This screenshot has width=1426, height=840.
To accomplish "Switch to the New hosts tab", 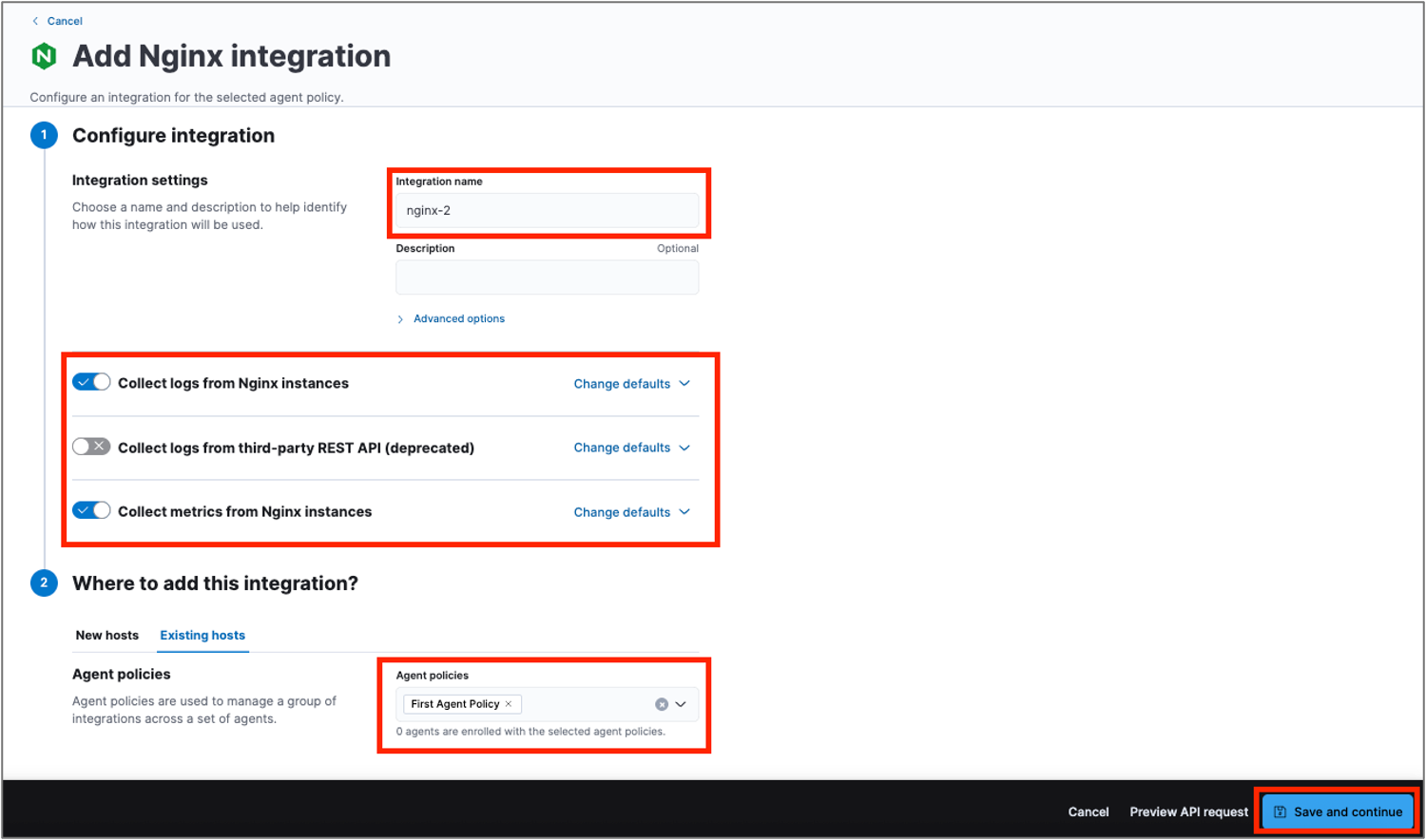I will 107,636.
